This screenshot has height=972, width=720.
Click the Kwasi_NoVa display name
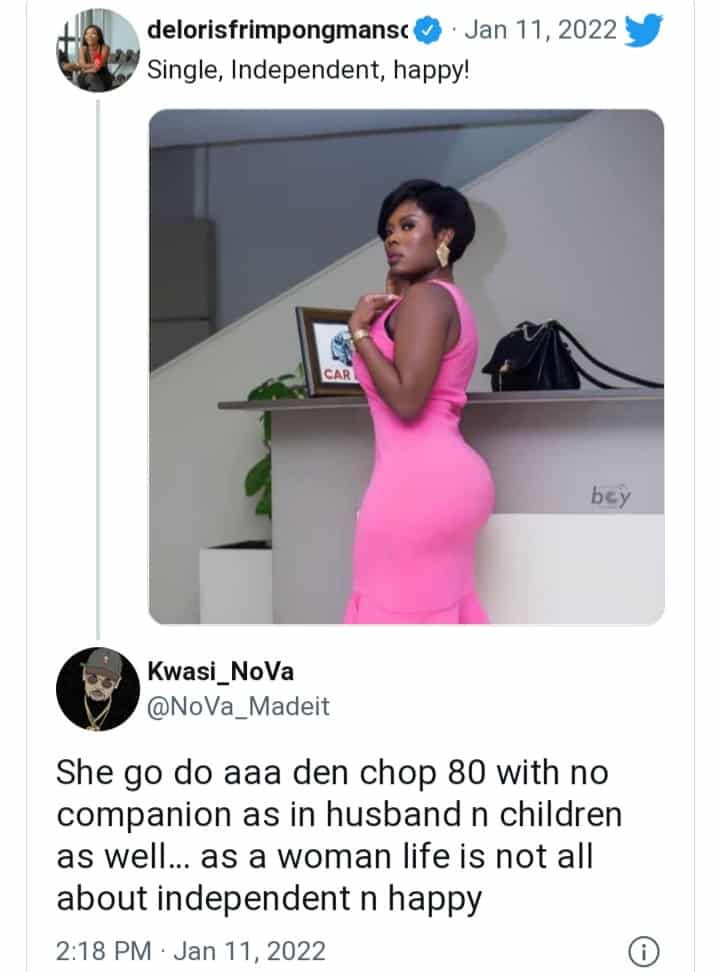point(218,672)
